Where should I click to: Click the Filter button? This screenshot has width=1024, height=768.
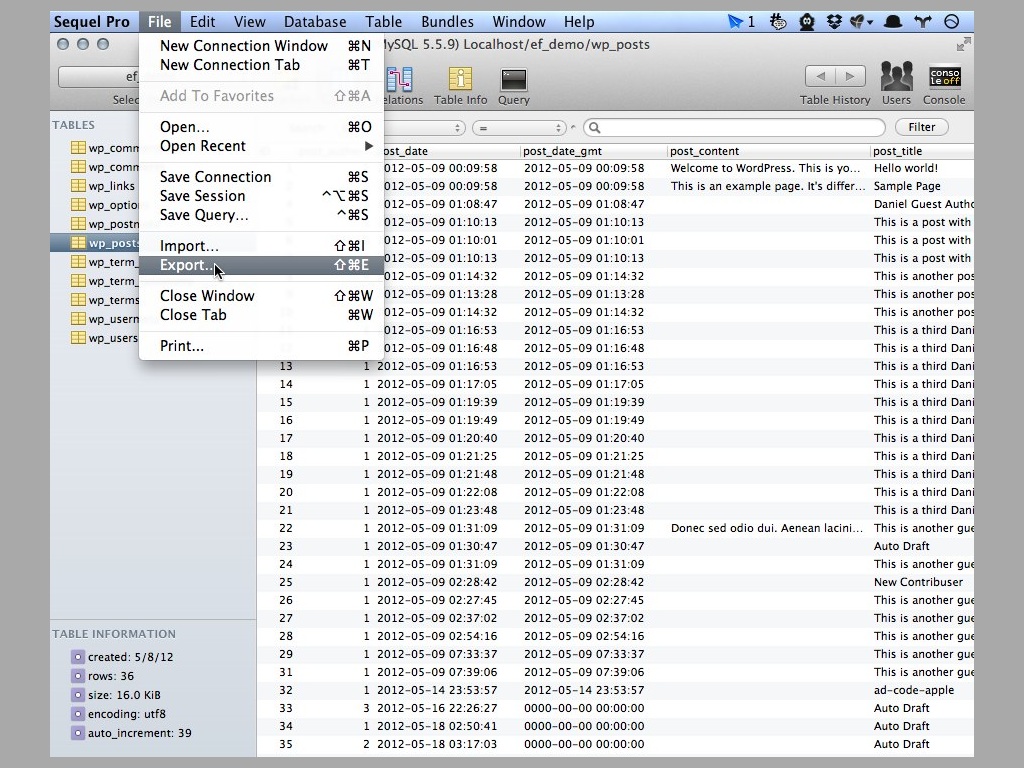[921, 127]
